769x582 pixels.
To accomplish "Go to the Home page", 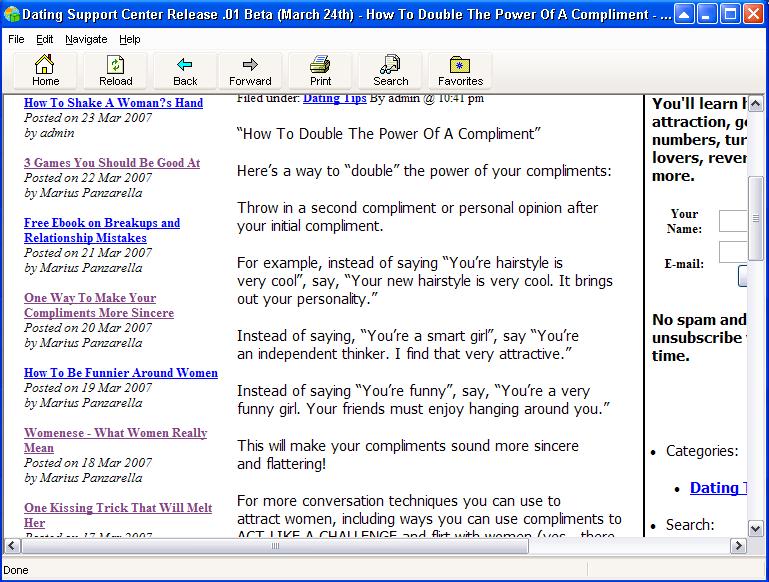I will point(45,71).
